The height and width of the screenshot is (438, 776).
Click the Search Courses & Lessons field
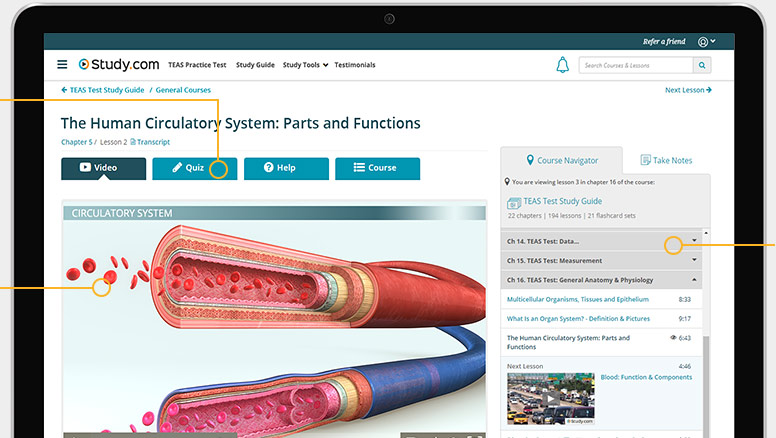[x=636, y=65]
